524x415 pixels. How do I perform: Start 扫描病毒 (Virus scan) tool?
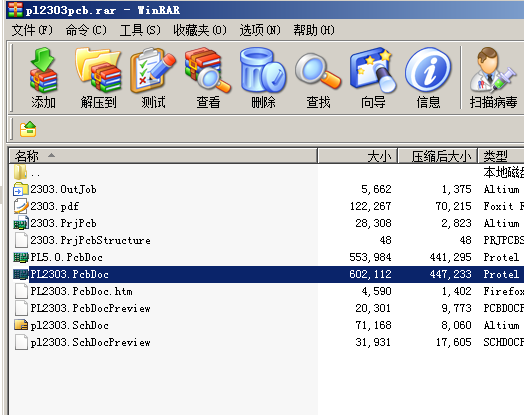[493, 71]
